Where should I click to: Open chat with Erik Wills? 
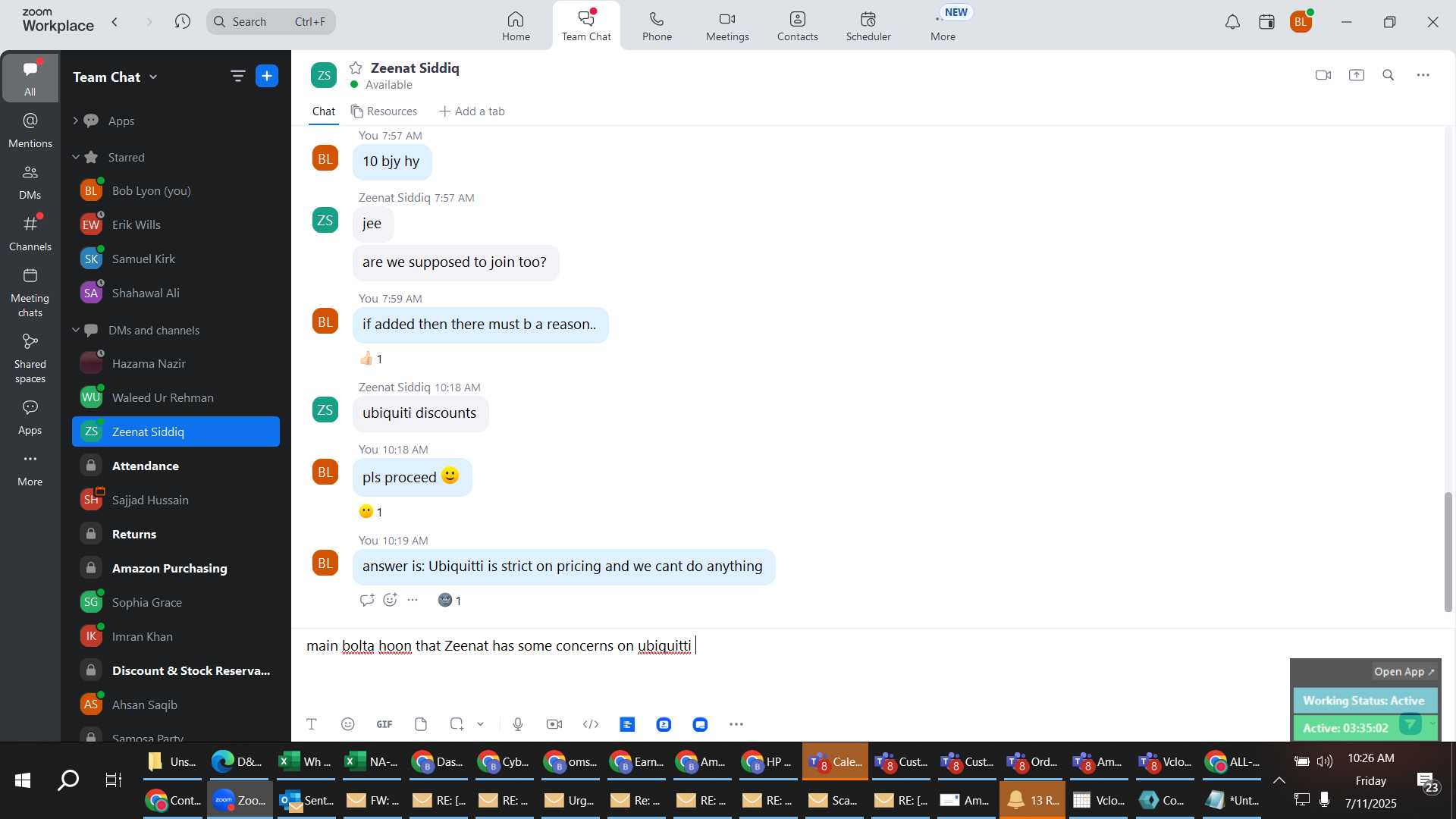[x=176, y=224]
